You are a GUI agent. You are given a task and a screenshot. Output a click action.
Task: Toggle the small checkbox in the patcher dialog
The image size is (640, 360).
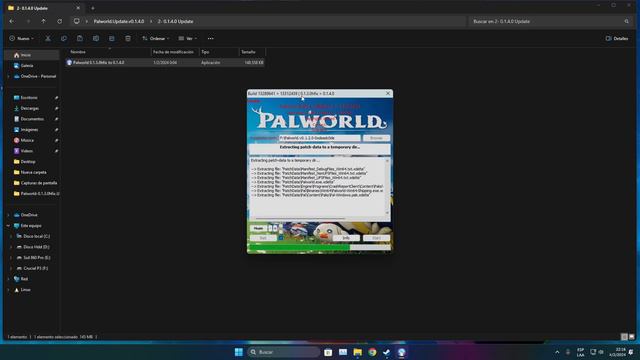pyautogui.click(x=281, y=238)
